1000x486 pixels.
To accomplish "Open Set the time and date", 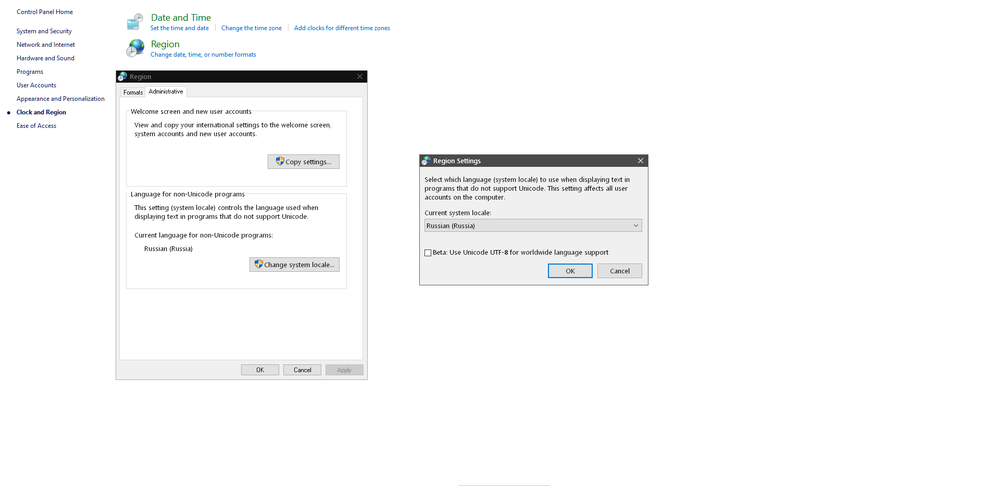I will (179, 28).
